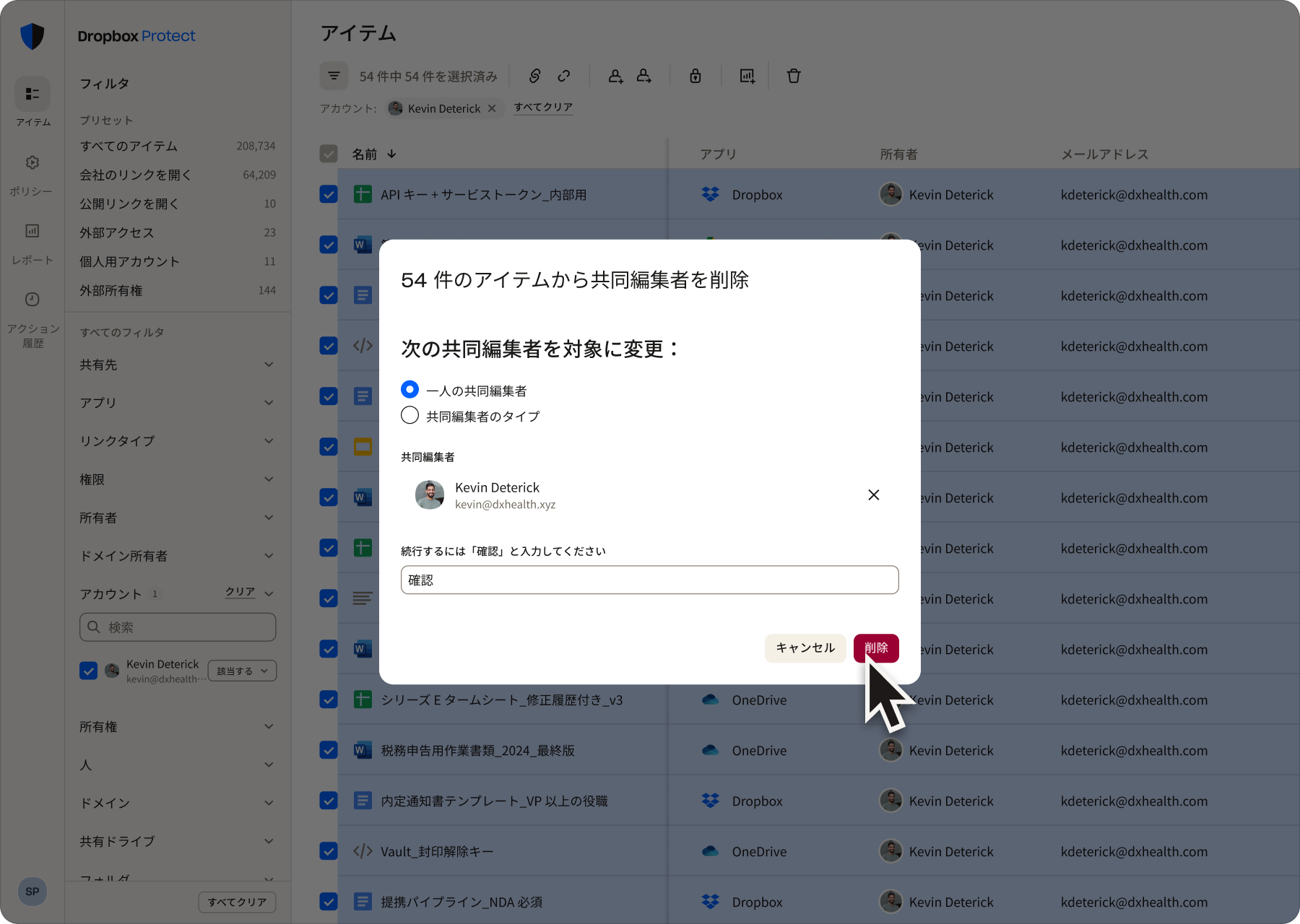The image size is (1300, 924).
Task: Click search magnifier icon in account filter
Action: [94, 627]
